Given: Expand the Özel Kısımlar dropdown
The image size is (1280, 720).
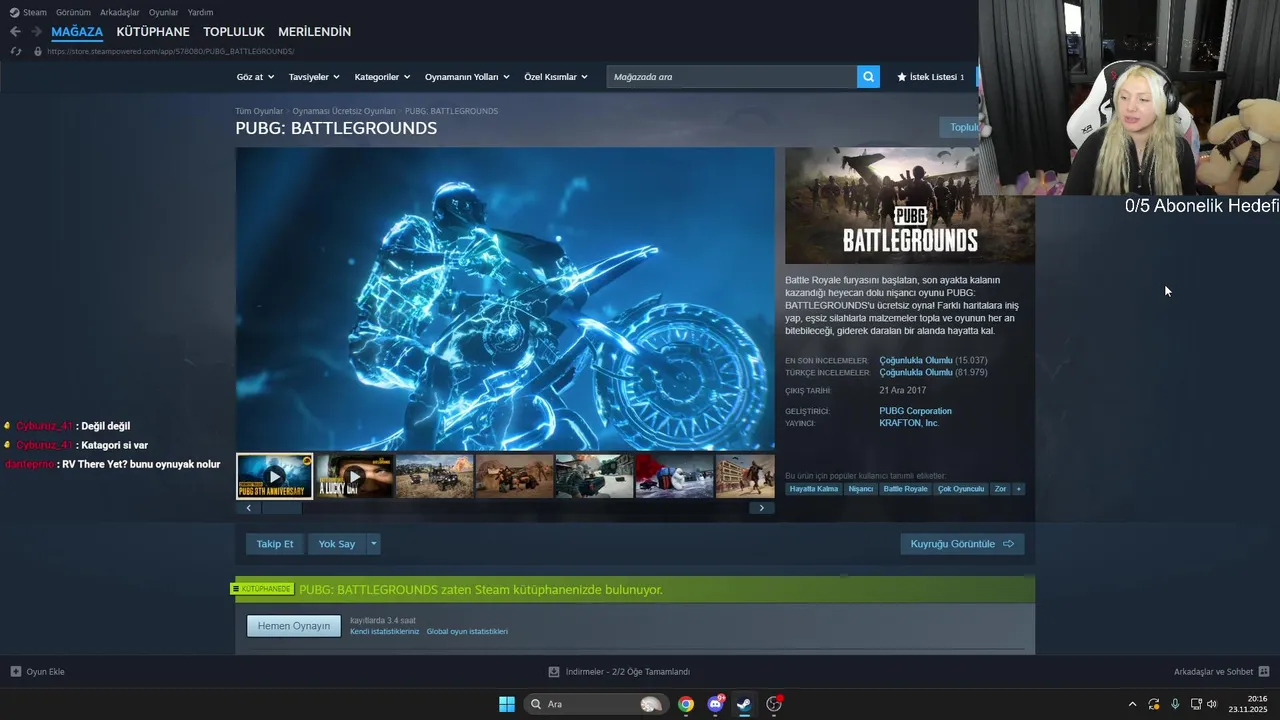Looking at the screenshot, I should click(556, 77).
